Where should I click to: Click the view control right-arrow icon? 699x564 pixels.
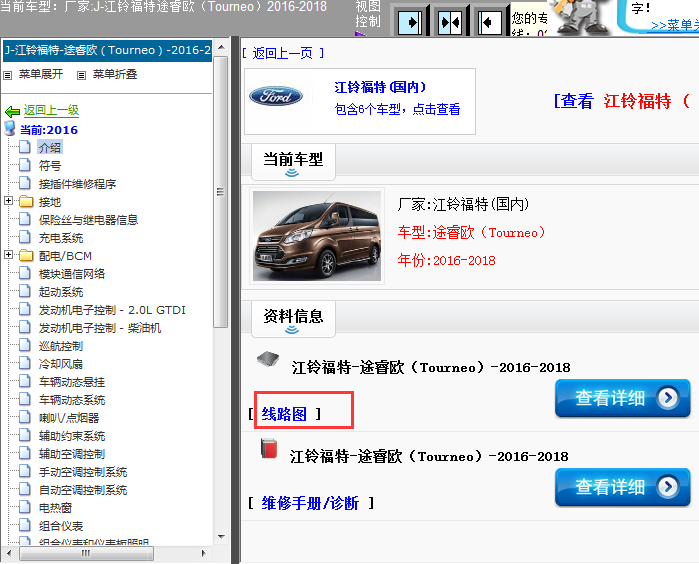[x=410, y=22]
